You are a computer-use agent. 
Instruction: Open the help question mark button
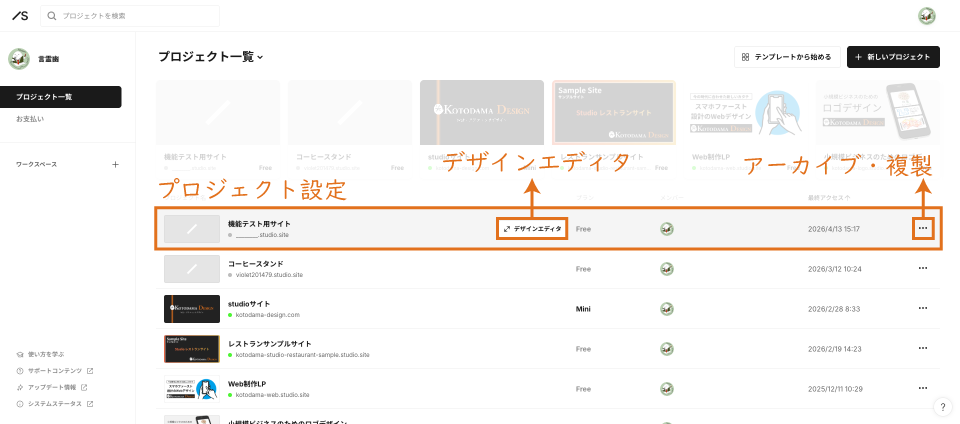[x=942, y=407]
